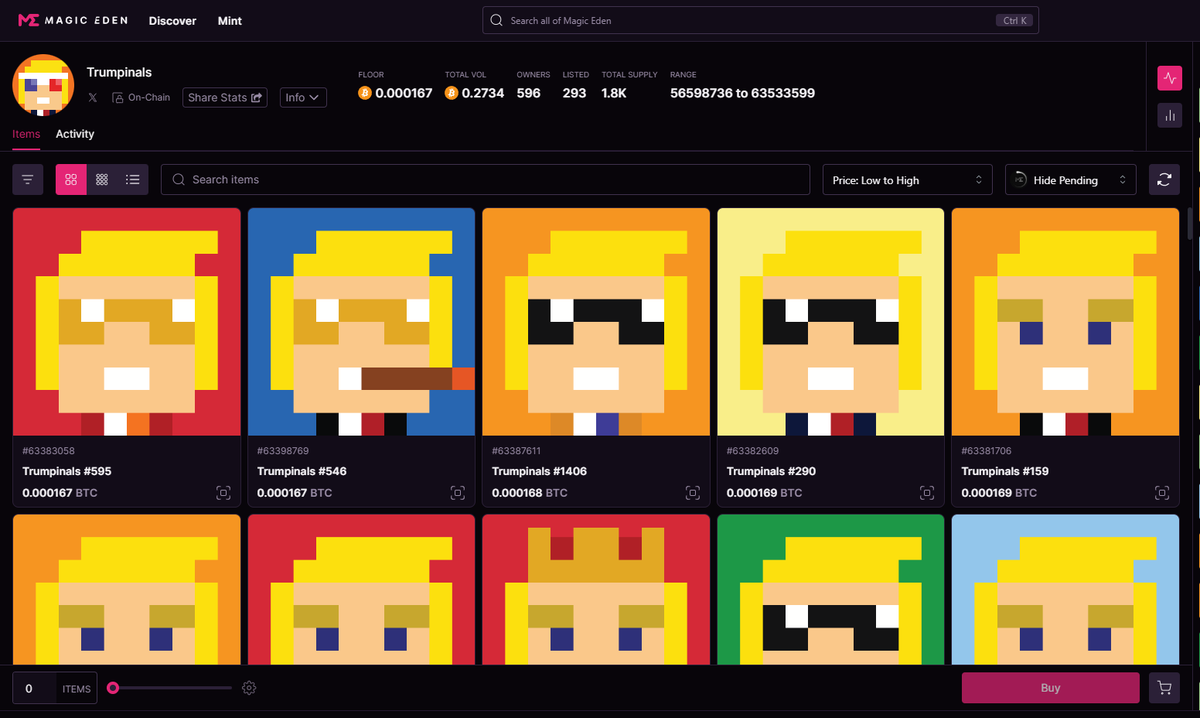Click the total supply 1.8K value
The width and height of the screenshot is (1200, 718).
pos(614,93)
